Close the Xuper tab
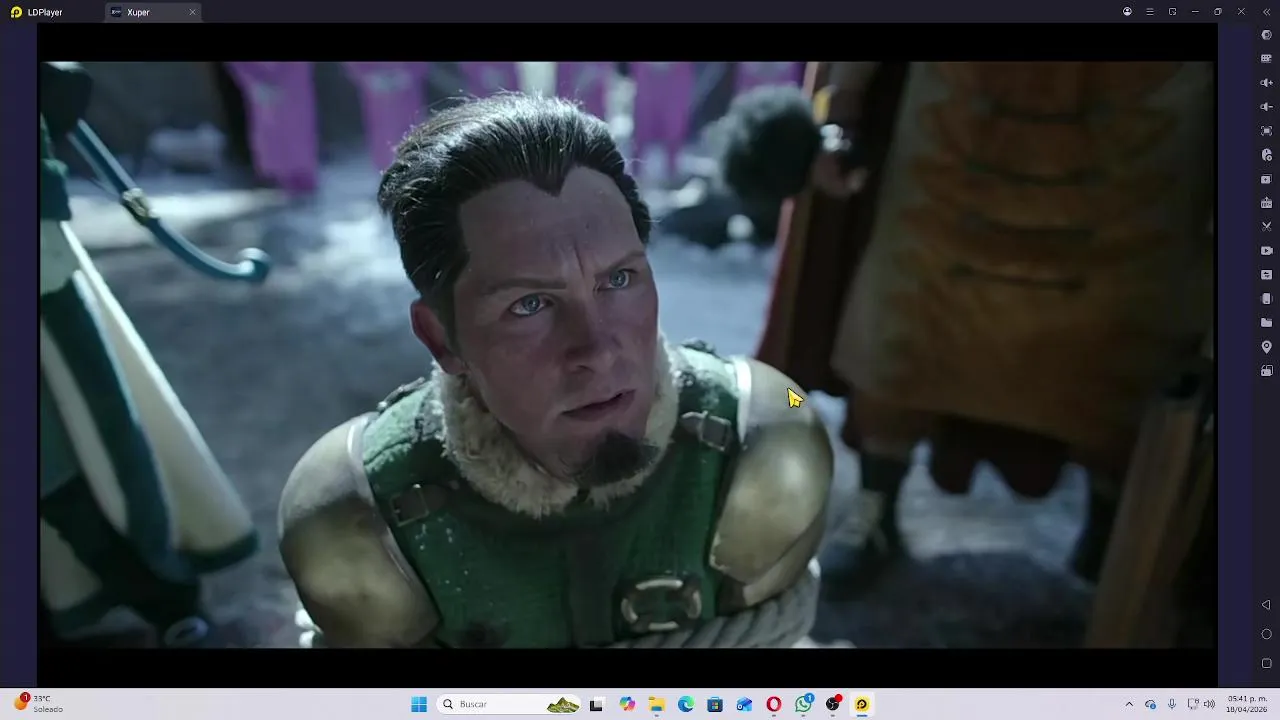 192,12
